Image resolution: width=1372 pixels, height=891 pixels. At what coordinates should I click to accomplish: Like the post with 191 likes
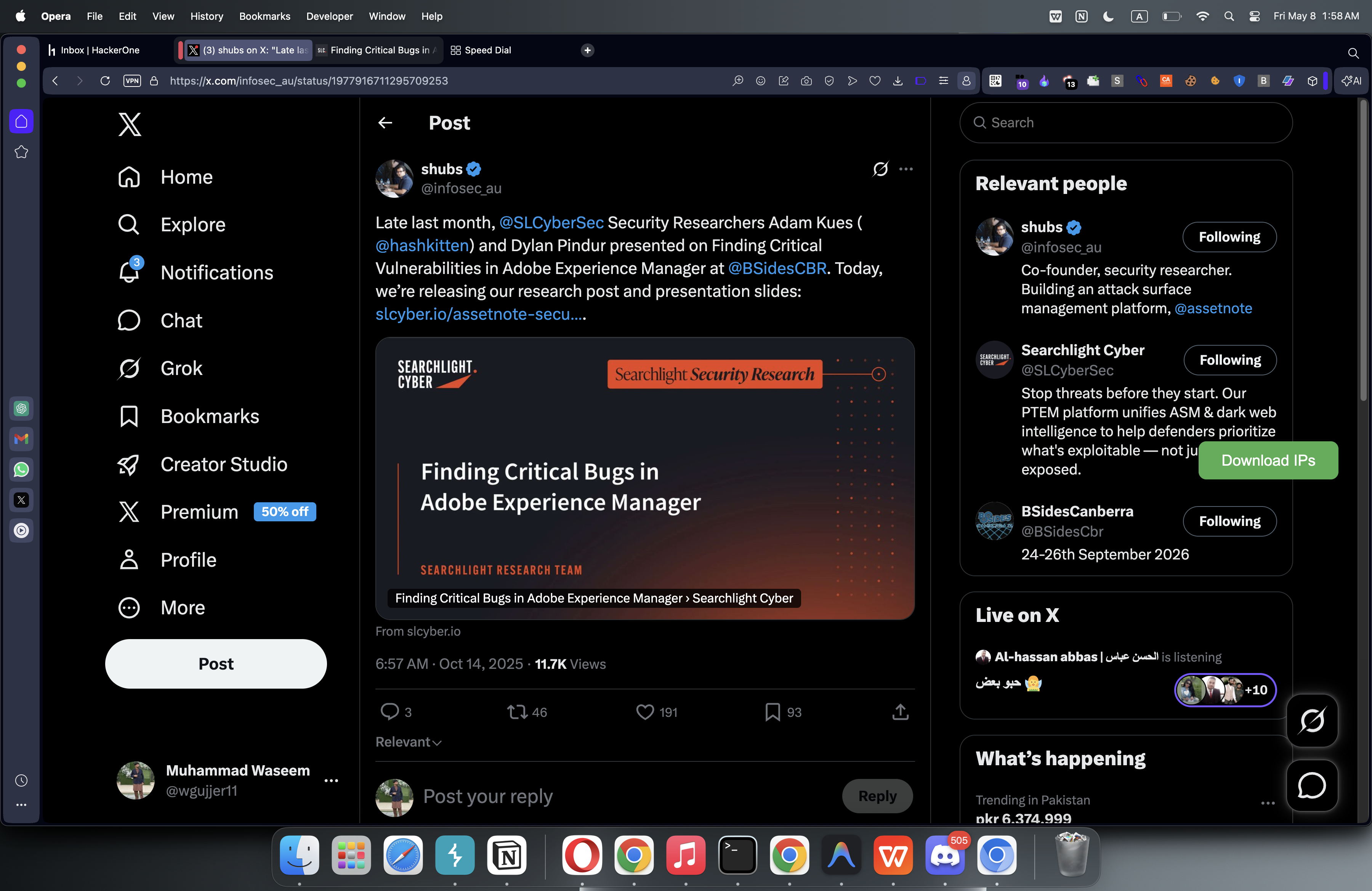coord(657,712)
